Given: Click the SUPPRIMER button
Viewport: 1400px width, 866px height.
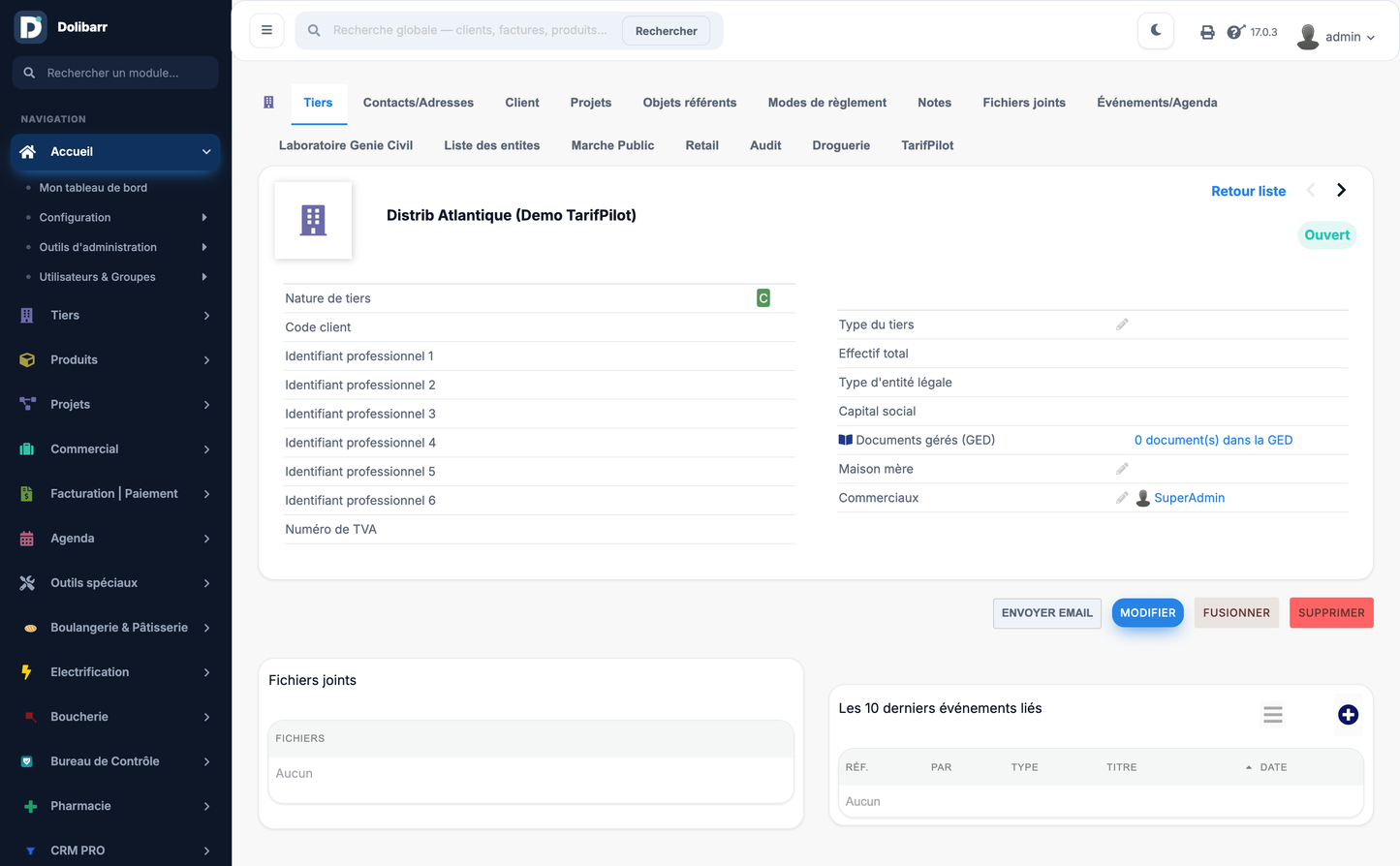Looking at the screenshot, I should coord(1331,613).
